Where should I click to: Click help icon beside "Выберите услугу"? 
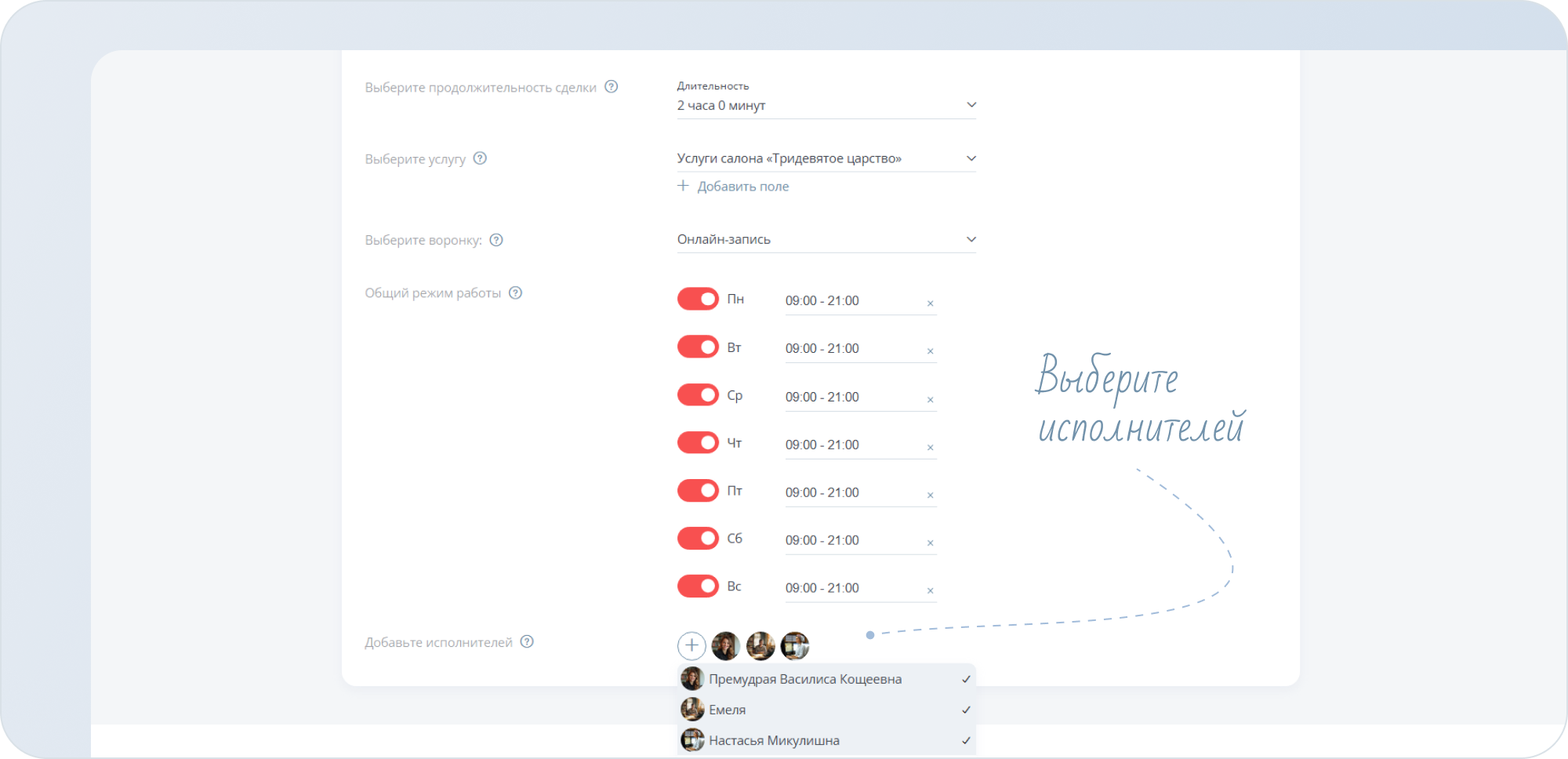[480, 158]
